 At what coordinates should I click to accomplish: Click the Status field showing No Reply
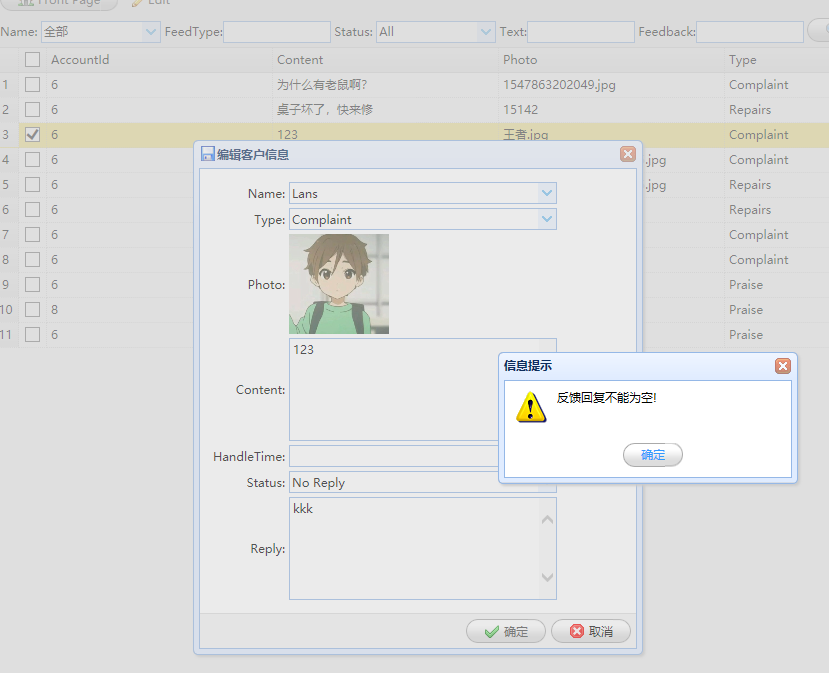(x=394, y=482)
